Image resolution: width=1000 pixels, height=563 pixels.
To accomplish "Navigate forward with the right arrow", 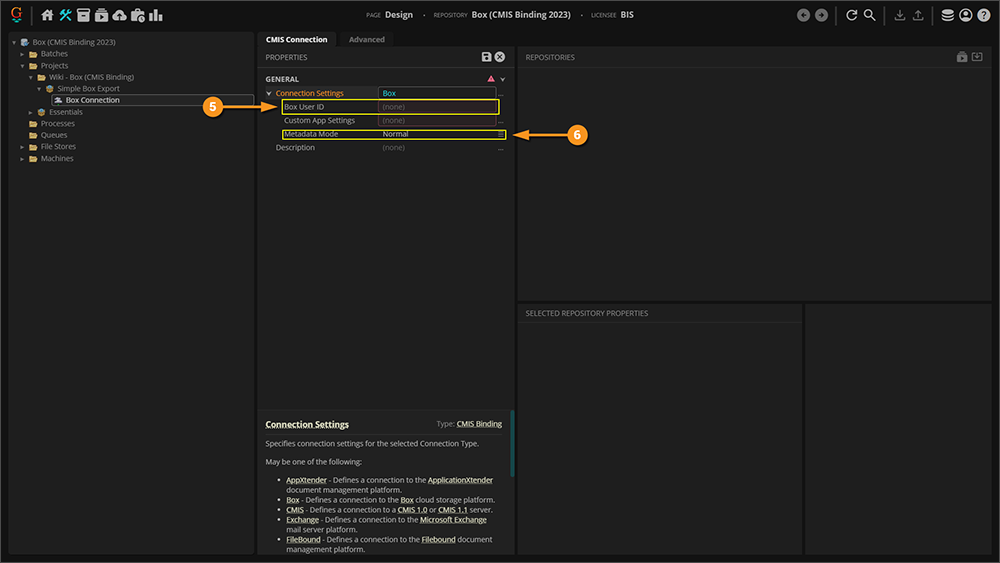I will (821, 15).
